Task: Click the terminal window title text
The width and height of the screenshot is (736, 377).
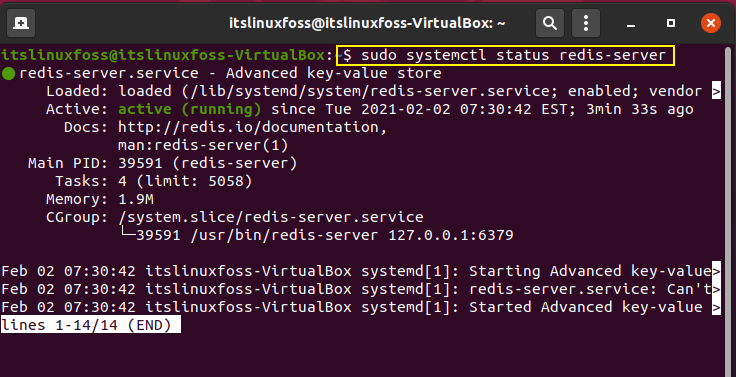Action: tap(367, 23)
